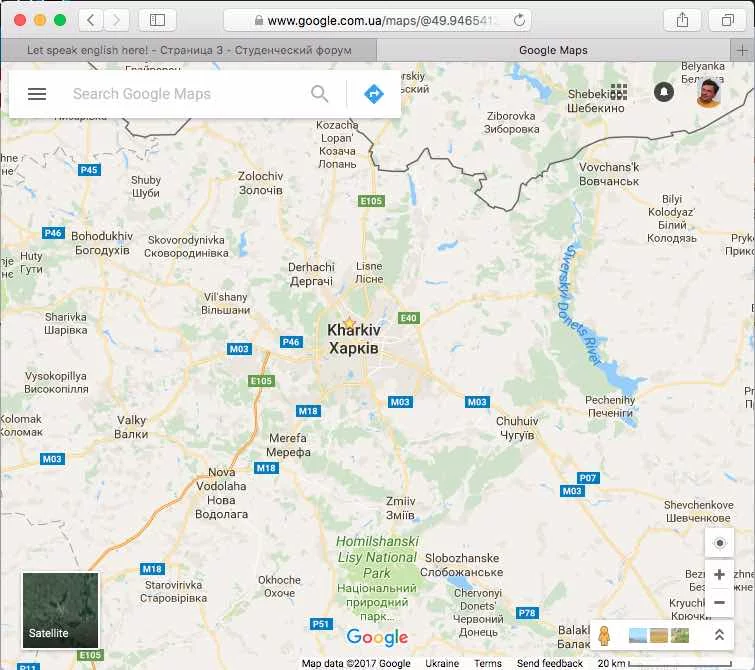This screenshot has width=755, height=670.
Task: Zoom out with the minus button
Action: pyautogui.click(x=719, y=602)
